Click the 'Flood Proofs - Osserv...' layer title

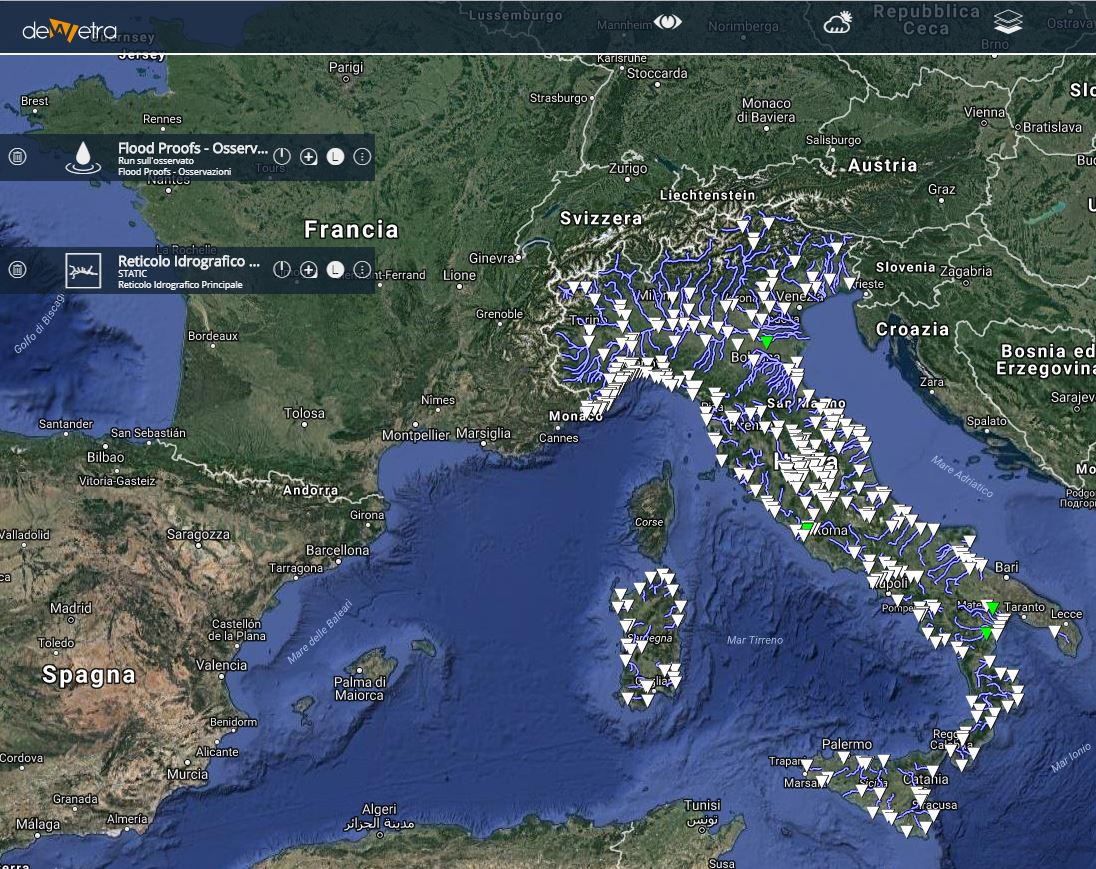pyautogui.click(x=193, y=148)
